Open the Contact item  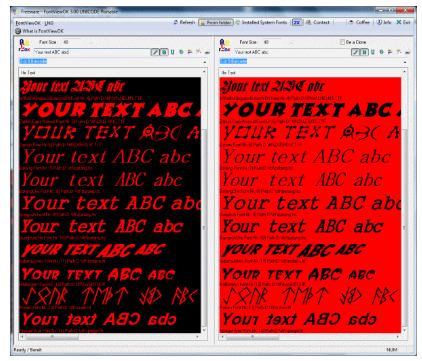click(318, 22)
